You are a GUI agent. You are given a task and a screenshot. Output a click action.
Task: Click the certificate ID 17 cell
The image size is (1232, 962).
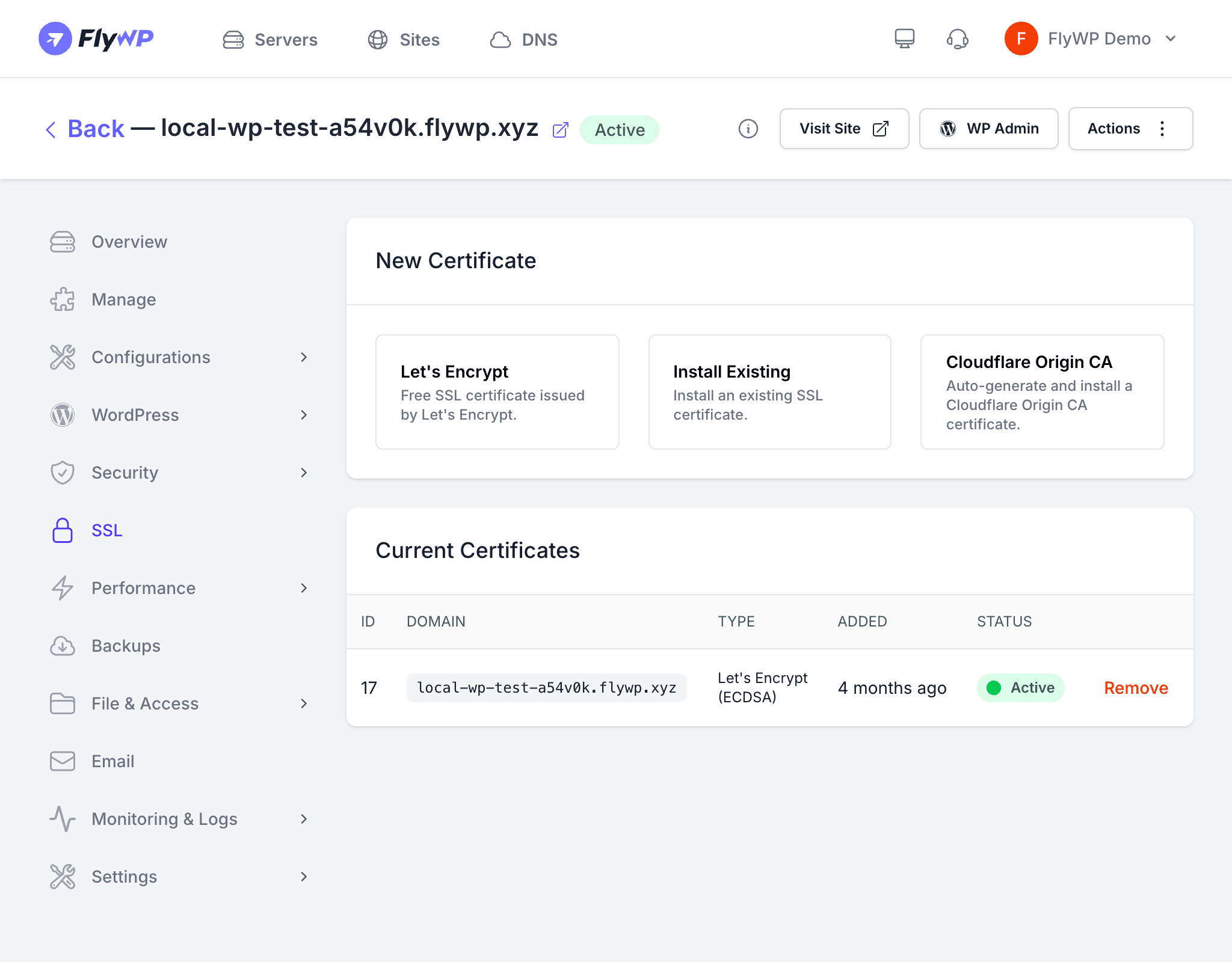[369, 688]
